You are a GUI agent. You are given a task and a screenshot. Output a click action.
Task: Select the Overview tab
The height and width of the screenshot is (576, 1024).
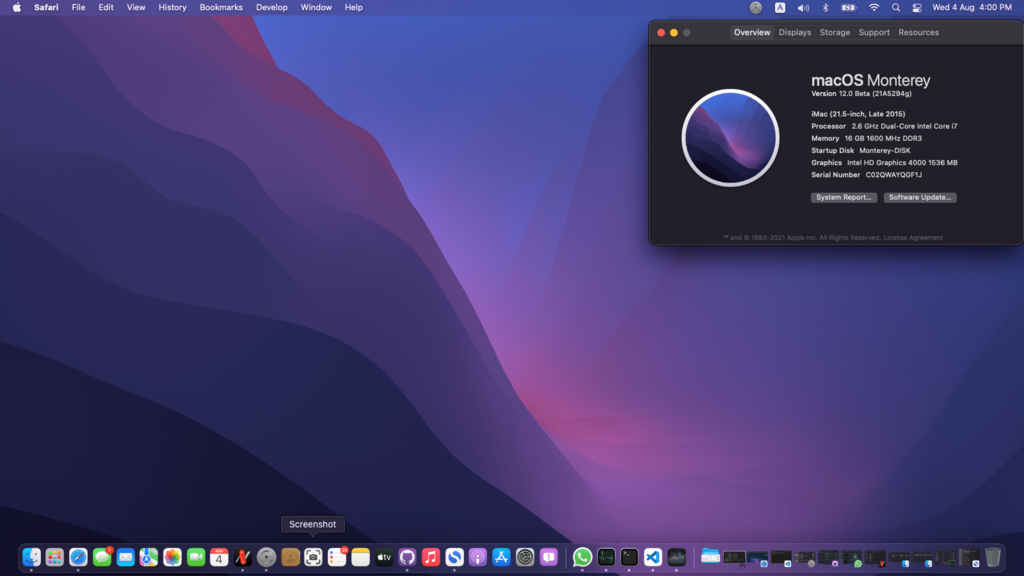pos(752,32)
